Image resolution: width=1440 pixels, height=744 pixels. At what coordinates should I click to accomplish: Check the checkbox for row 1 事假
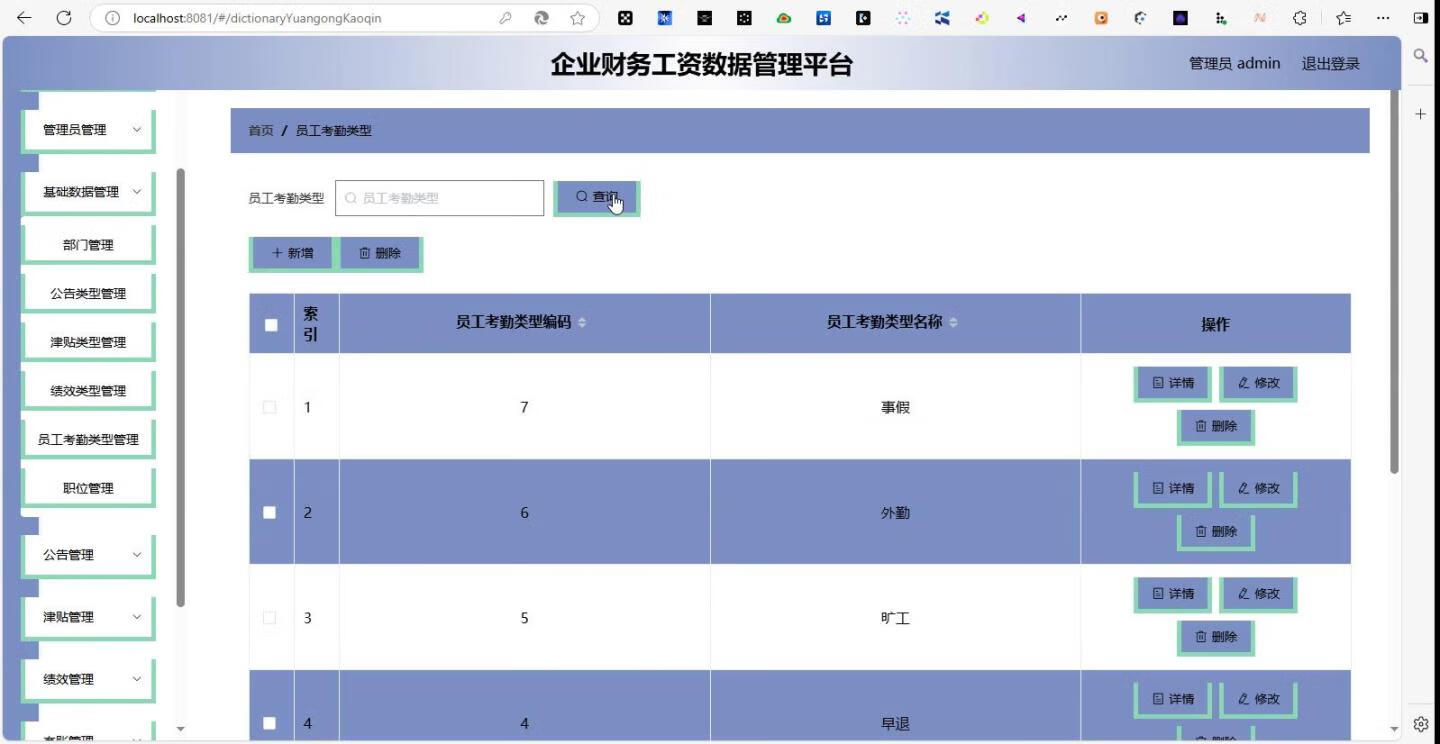click(x=269, y=407)
